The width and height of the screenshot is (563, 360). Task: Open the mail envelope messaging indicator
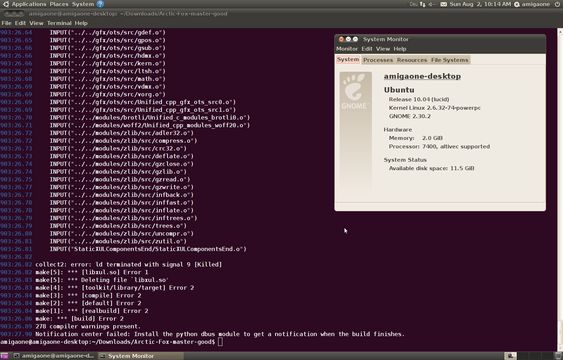click(443, 4)
